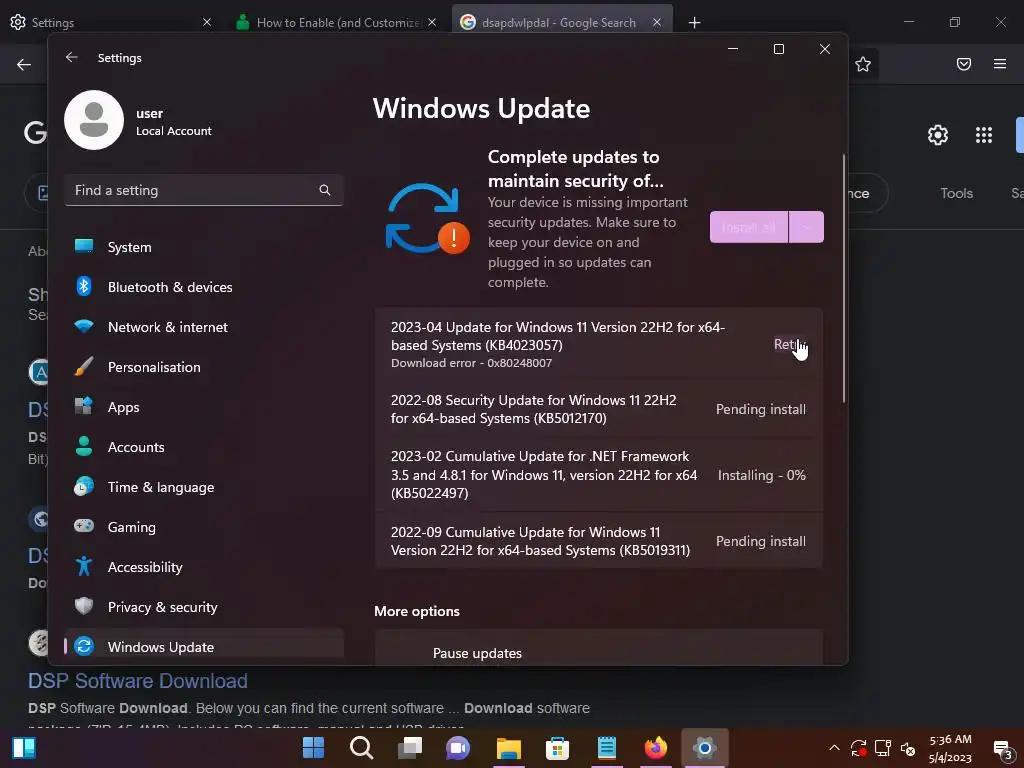
Task: Open the Windows Start menu
Action: [x=313, y=748]
